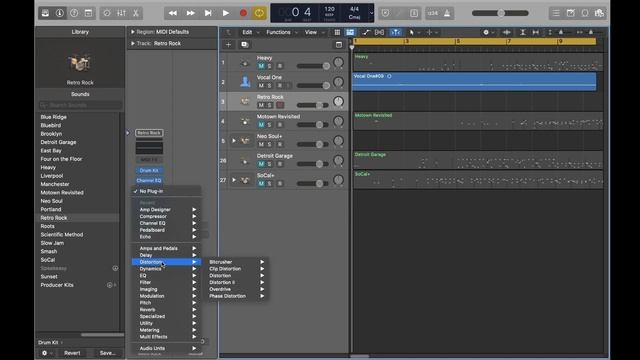
Task: Click the Fast Forward transport button
Action: pyautogui.click(x=190, y=13)
